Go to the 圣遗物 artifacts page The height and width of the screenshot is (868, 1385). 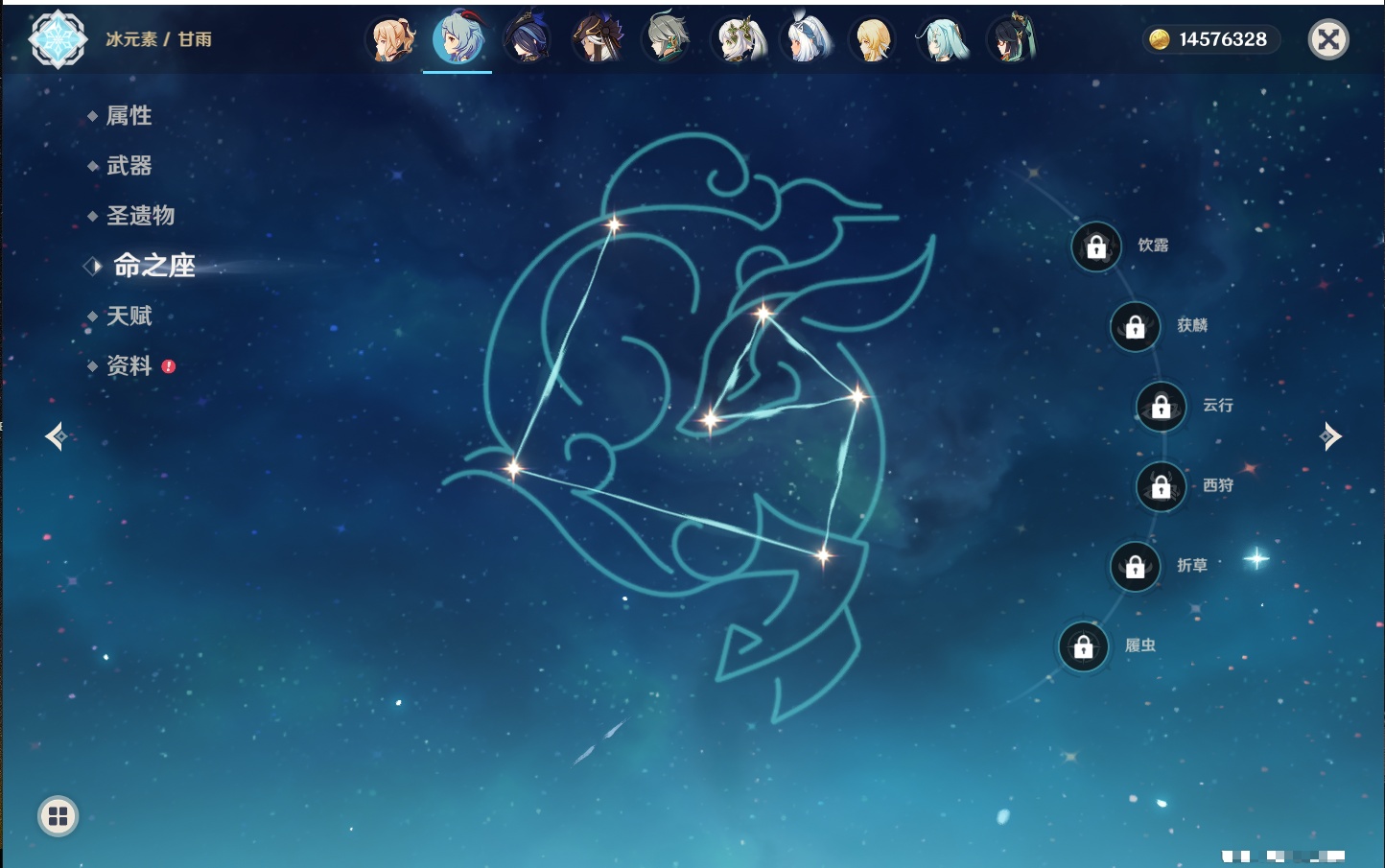(140, 216)
